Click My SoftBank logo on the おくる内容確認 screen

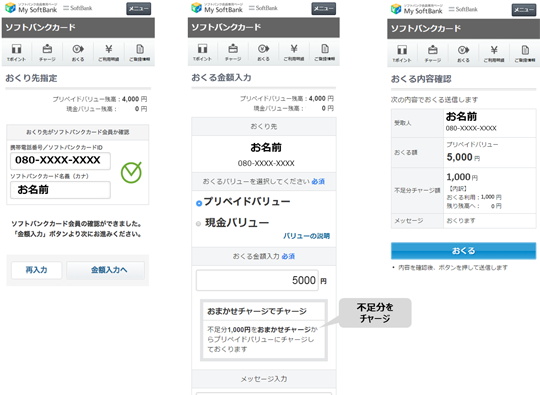point(417,9)
